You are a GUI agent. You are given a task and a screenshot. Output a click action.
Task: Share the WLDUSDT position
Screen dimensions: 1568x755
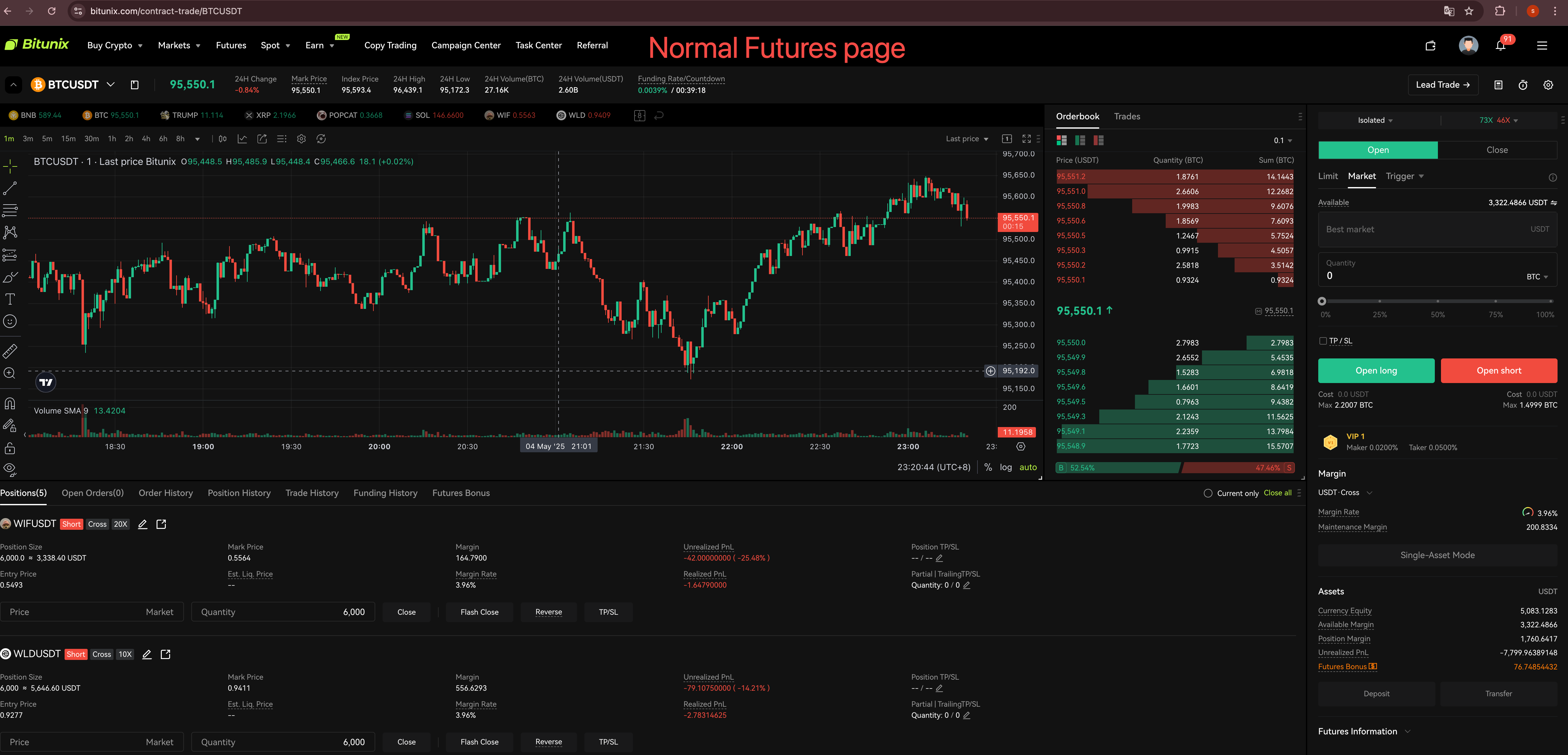pos(165,654)
